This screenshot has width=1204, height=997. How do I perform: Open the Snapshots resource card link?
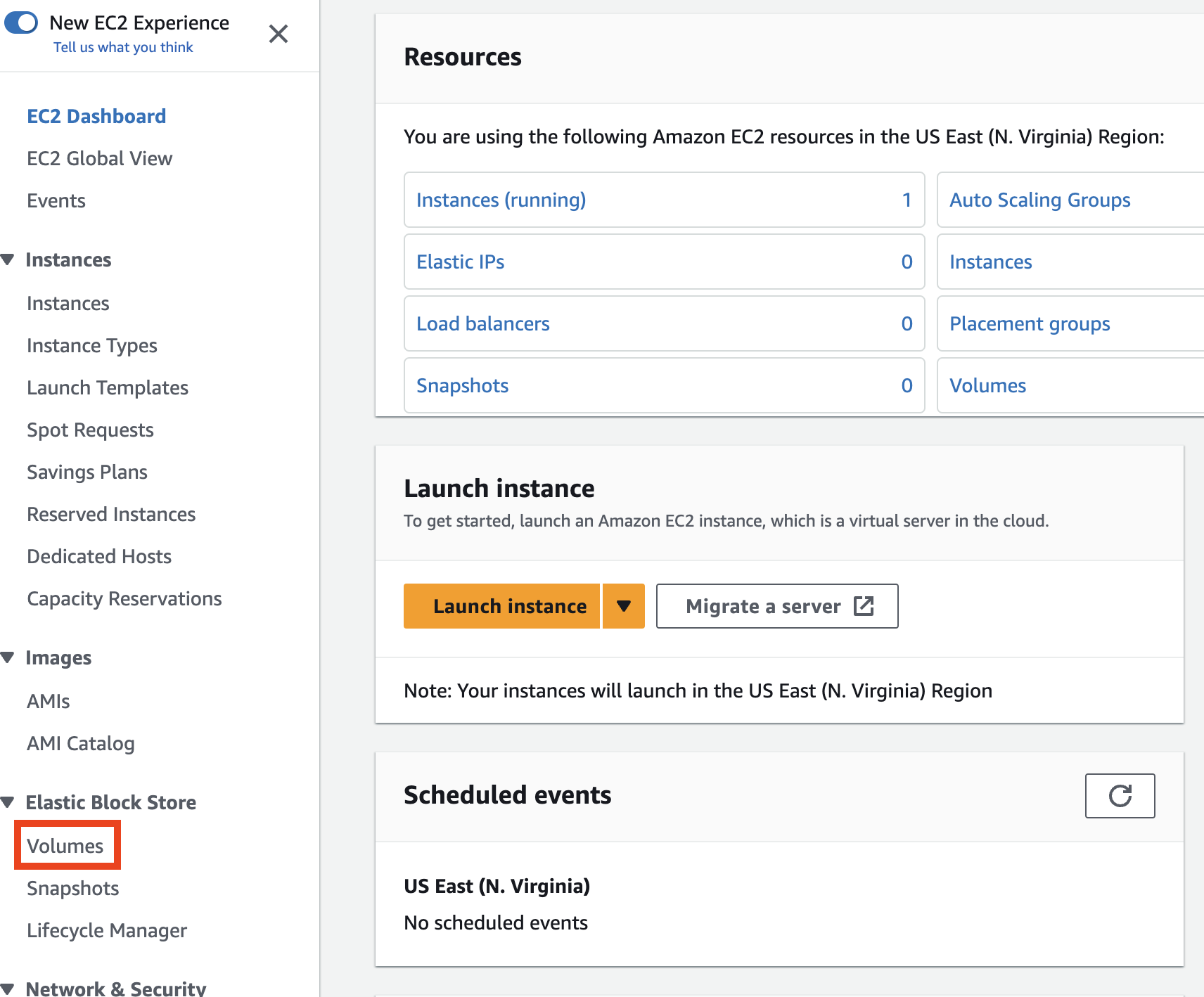point(463,385)
